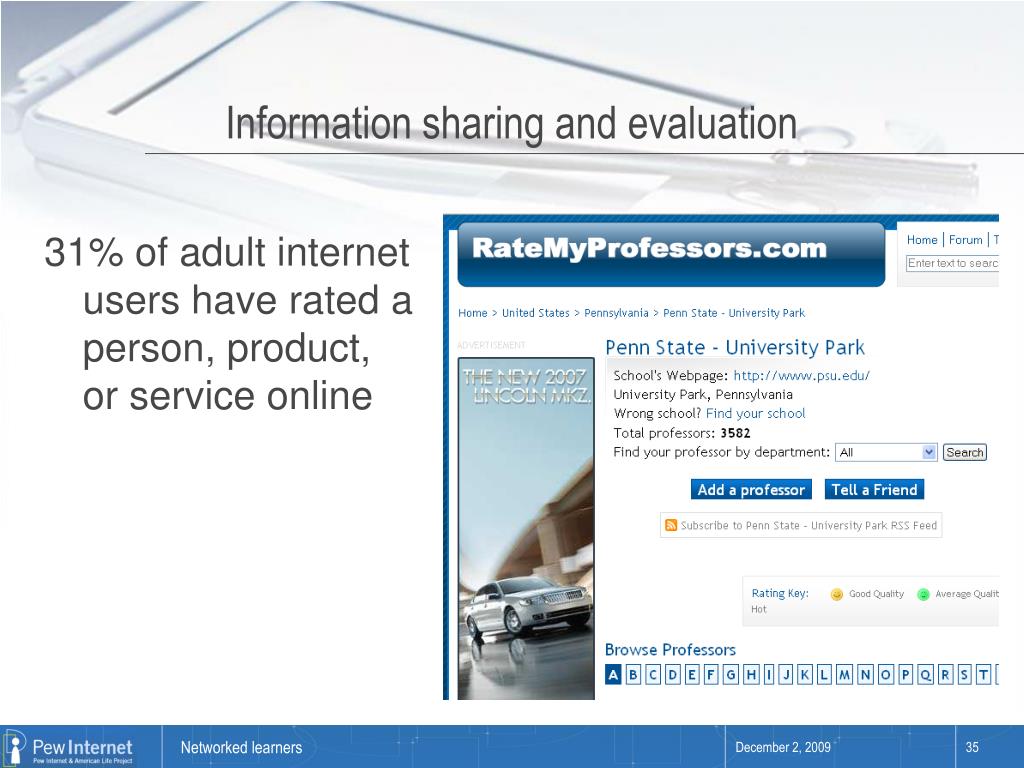Click the Networked learners footer text

[x=241, y=747]
